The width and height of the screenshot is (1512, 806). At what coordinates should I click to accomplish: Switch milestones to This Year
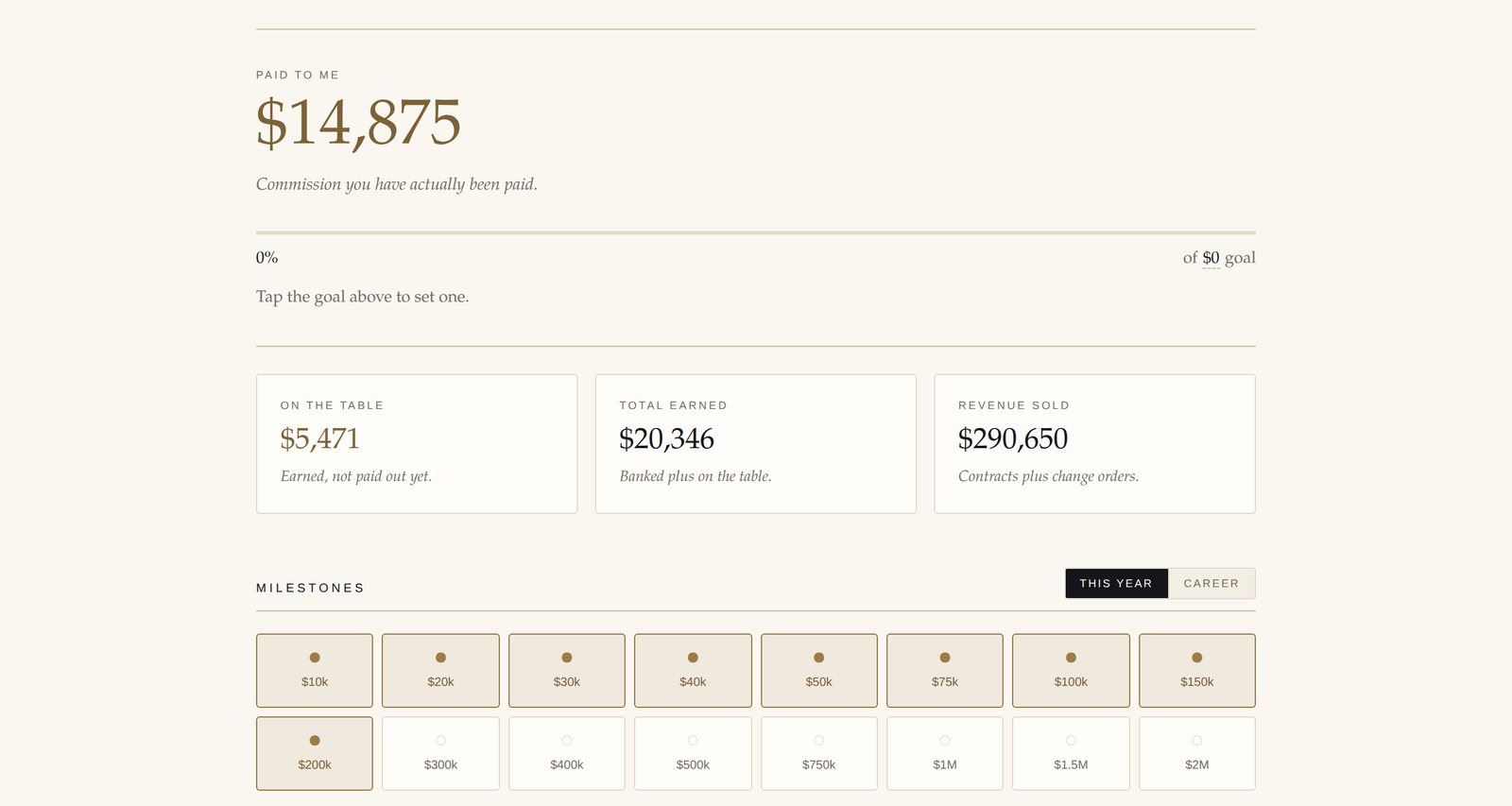coord(1116,583)
